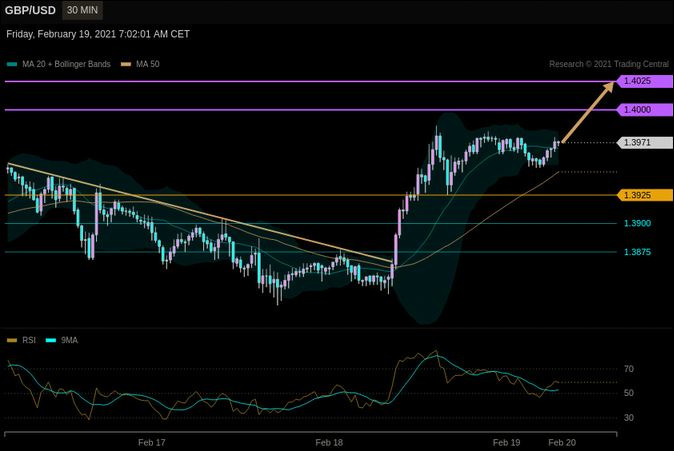Click the RSI legend label
The height and width of the screenshot is (451, 674).
(x=29, y=340)
